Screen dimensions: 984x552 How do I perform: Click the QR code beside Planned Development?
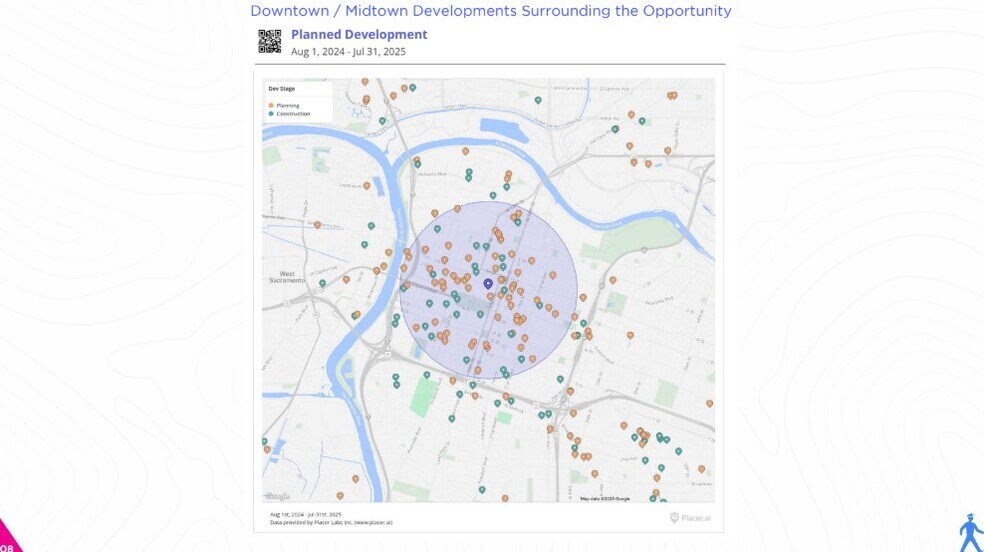(x=269, y=41)
